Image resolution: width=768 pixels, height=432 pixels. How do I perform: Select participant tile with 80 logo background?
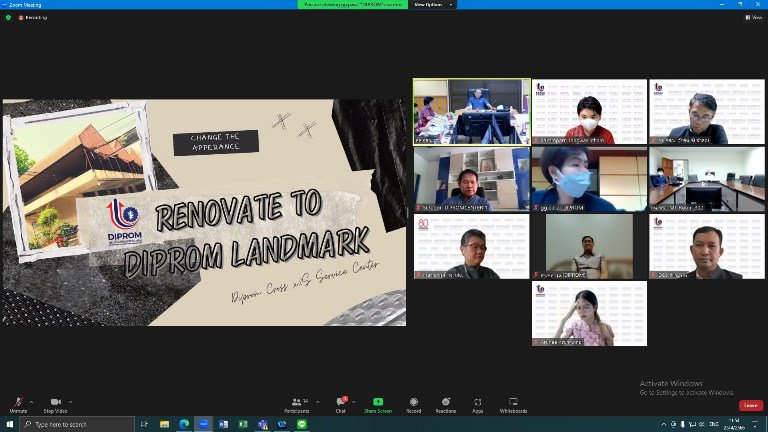(472, 246)
